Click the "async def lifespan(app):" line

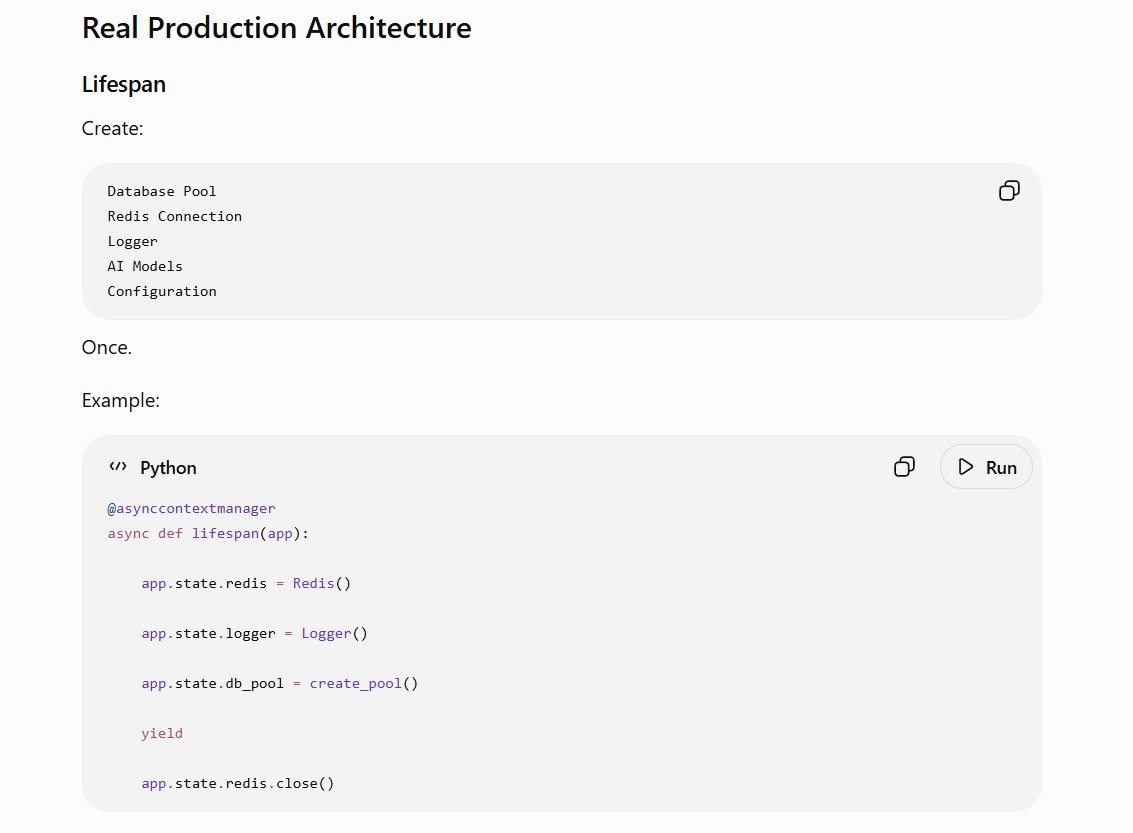coord(208,533)
